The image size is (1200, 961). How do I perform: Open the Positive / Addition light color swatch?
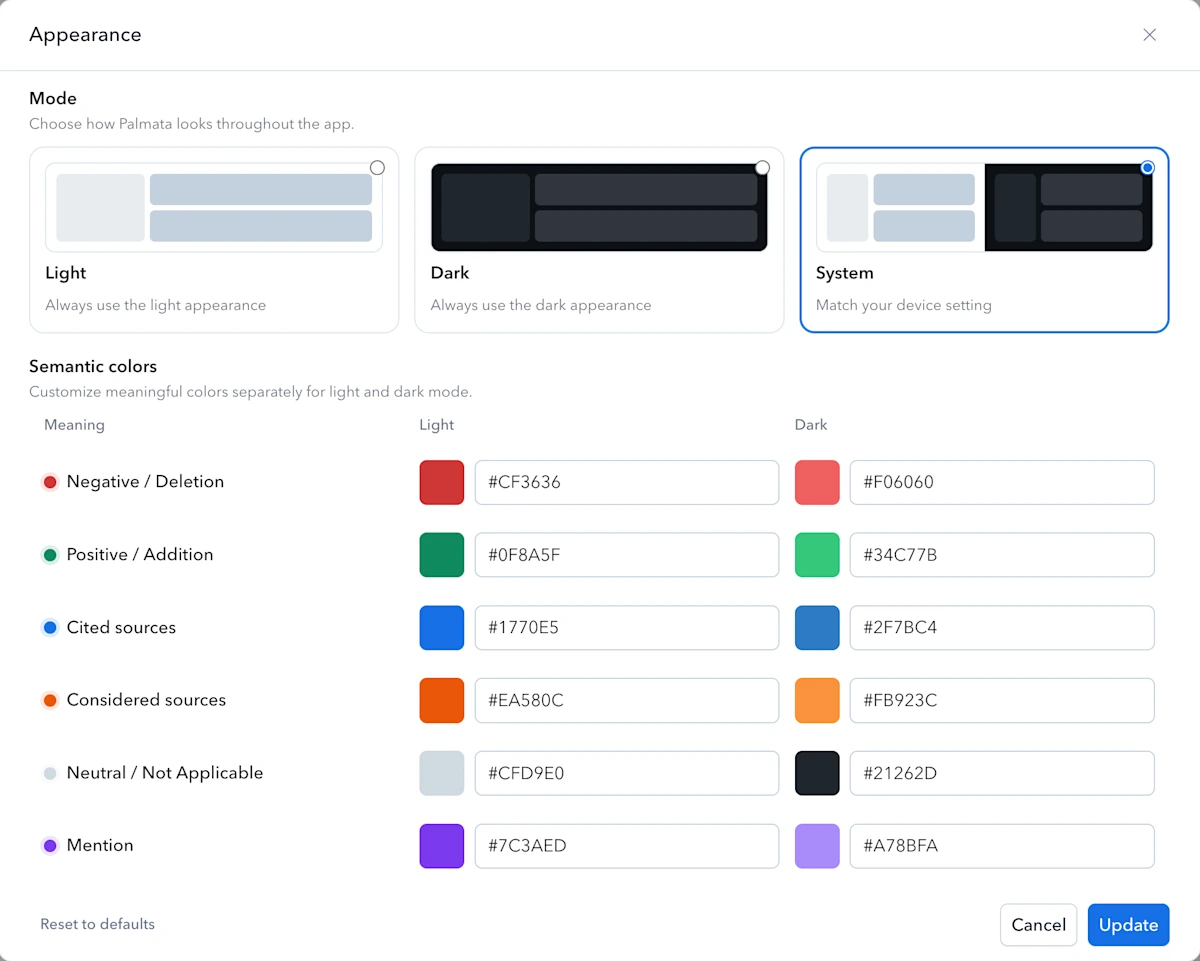tap(442, 555)
